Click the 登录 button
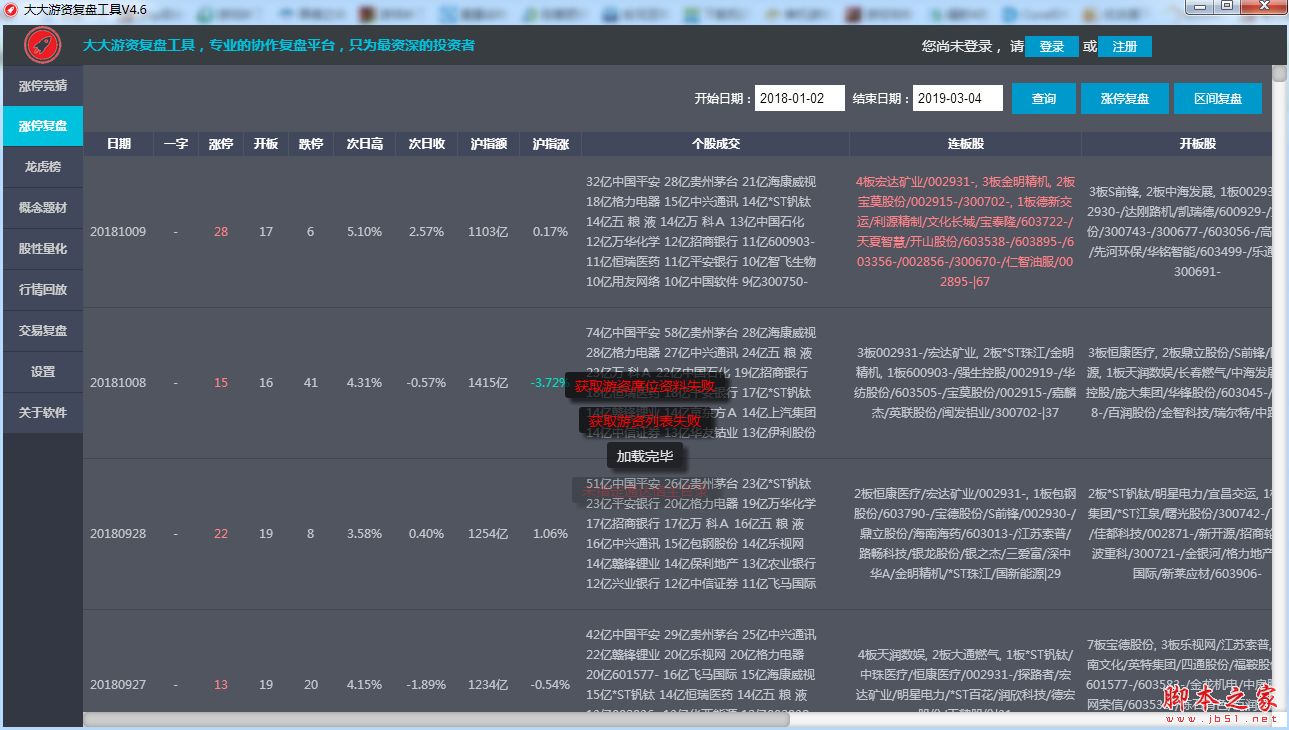This screenshot has height=730, width=1289. tap(1051, 47)
